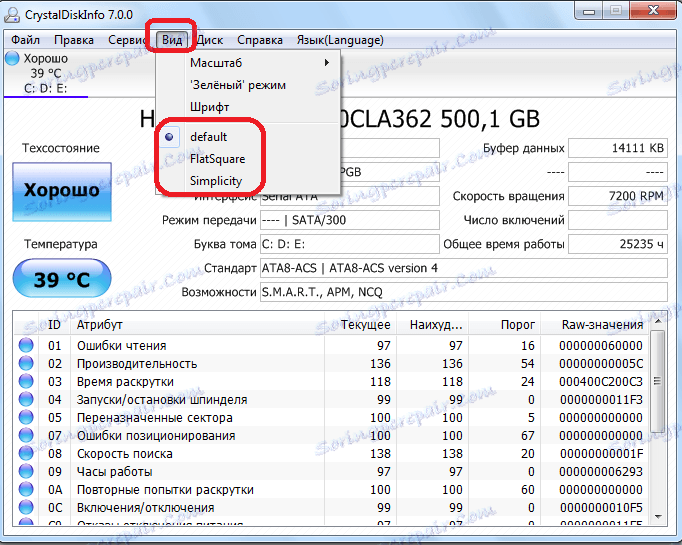Viewport: 682px width, 545px height.
Task: Click the Техсостояние label
Action: coord(61,148)
